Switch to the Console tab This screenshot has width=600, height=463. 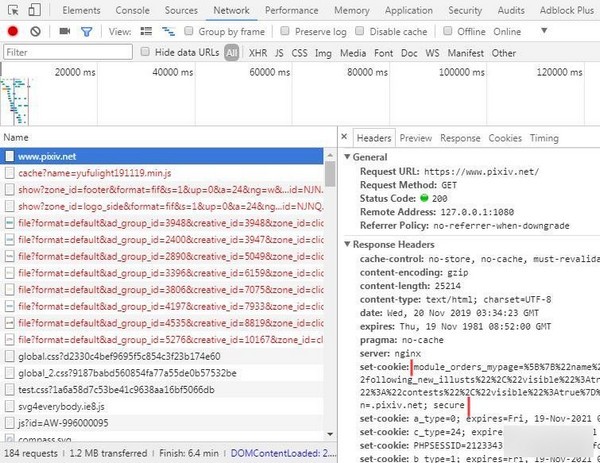click(132, 10)
